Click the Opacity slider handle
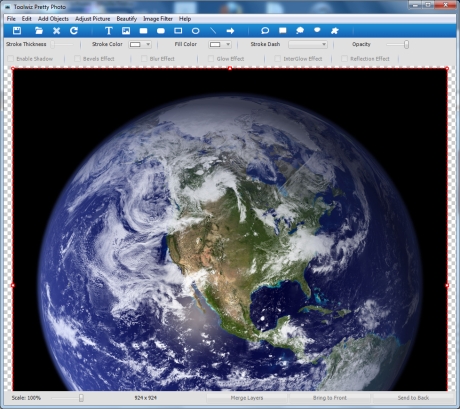This screenshot has width=460, height=409. point(406,44)
